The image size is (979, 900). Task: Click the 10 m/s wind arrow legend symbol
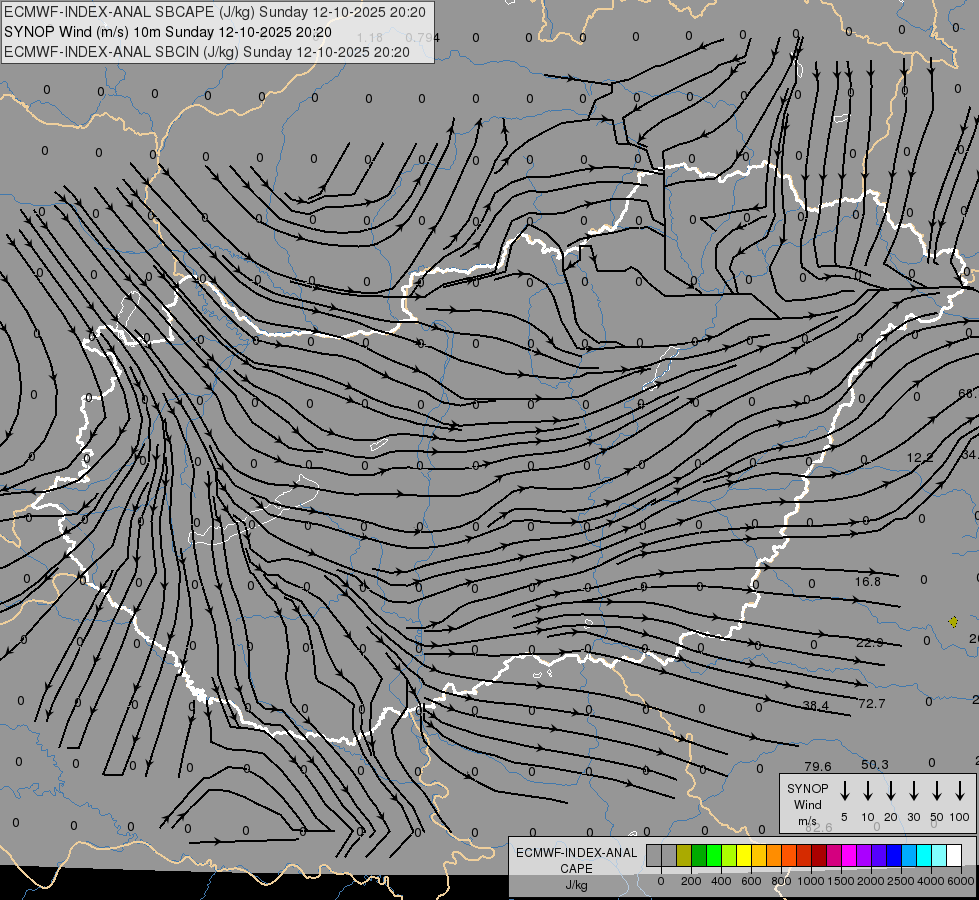tap(867, 791)
